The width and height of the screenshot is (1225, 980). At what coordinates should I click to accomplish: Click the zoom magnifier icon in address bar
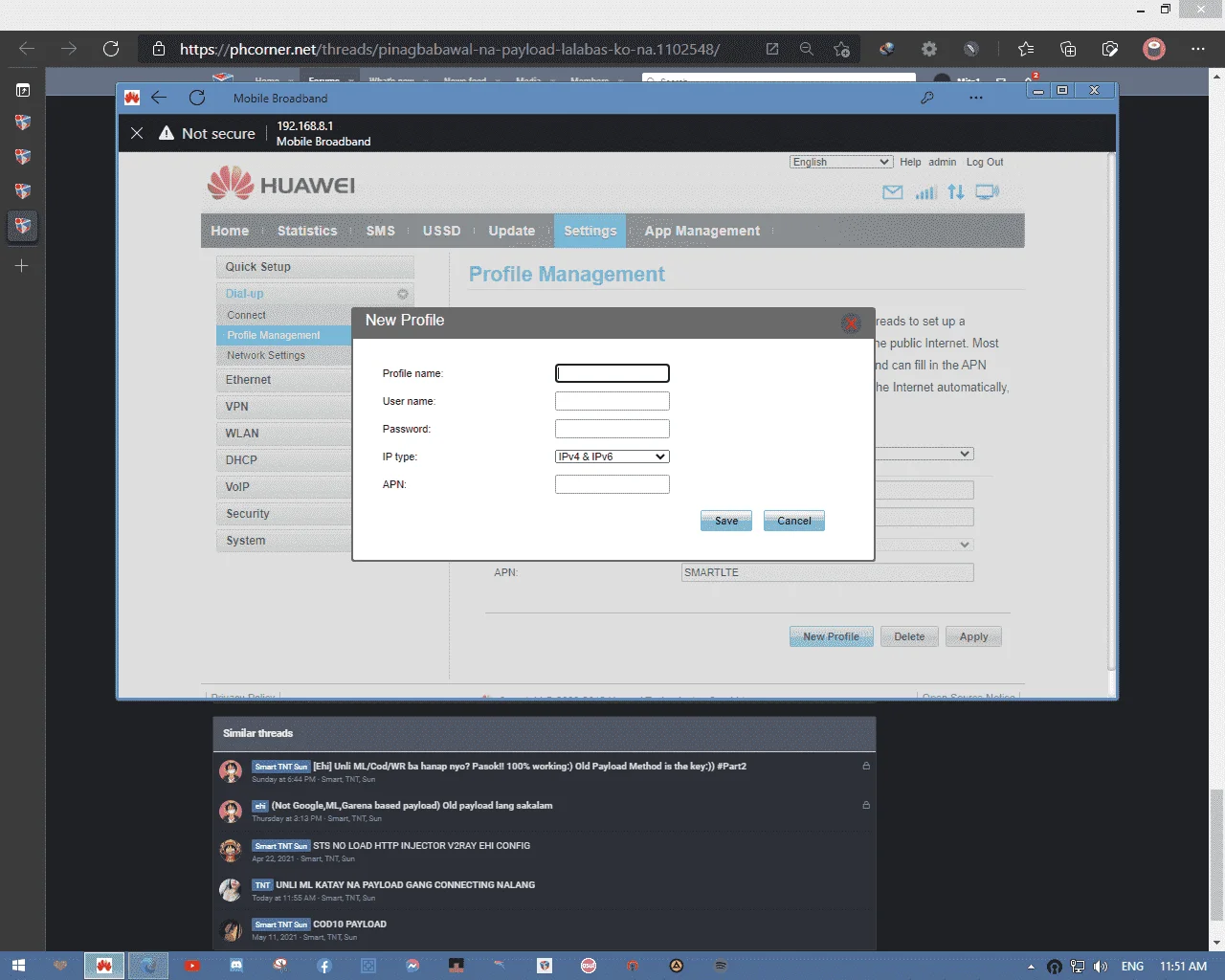[807, 49]
